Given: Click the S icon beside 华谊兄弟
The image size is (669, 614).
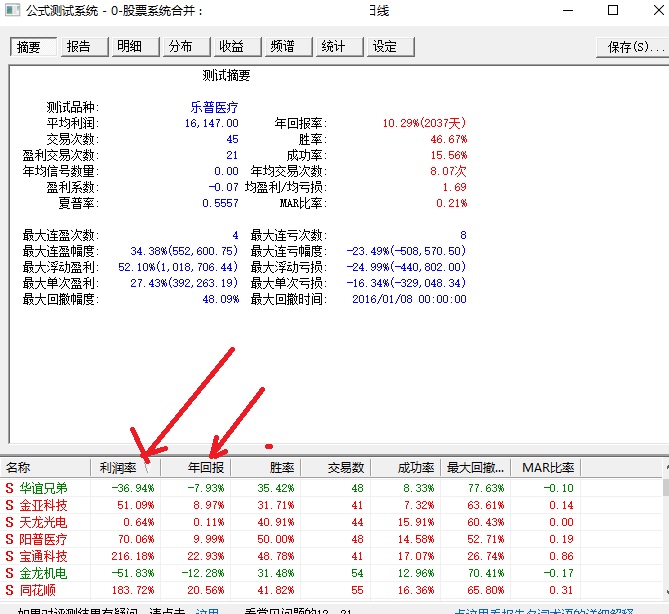Looking at the screenshot, I should point(9,488).
